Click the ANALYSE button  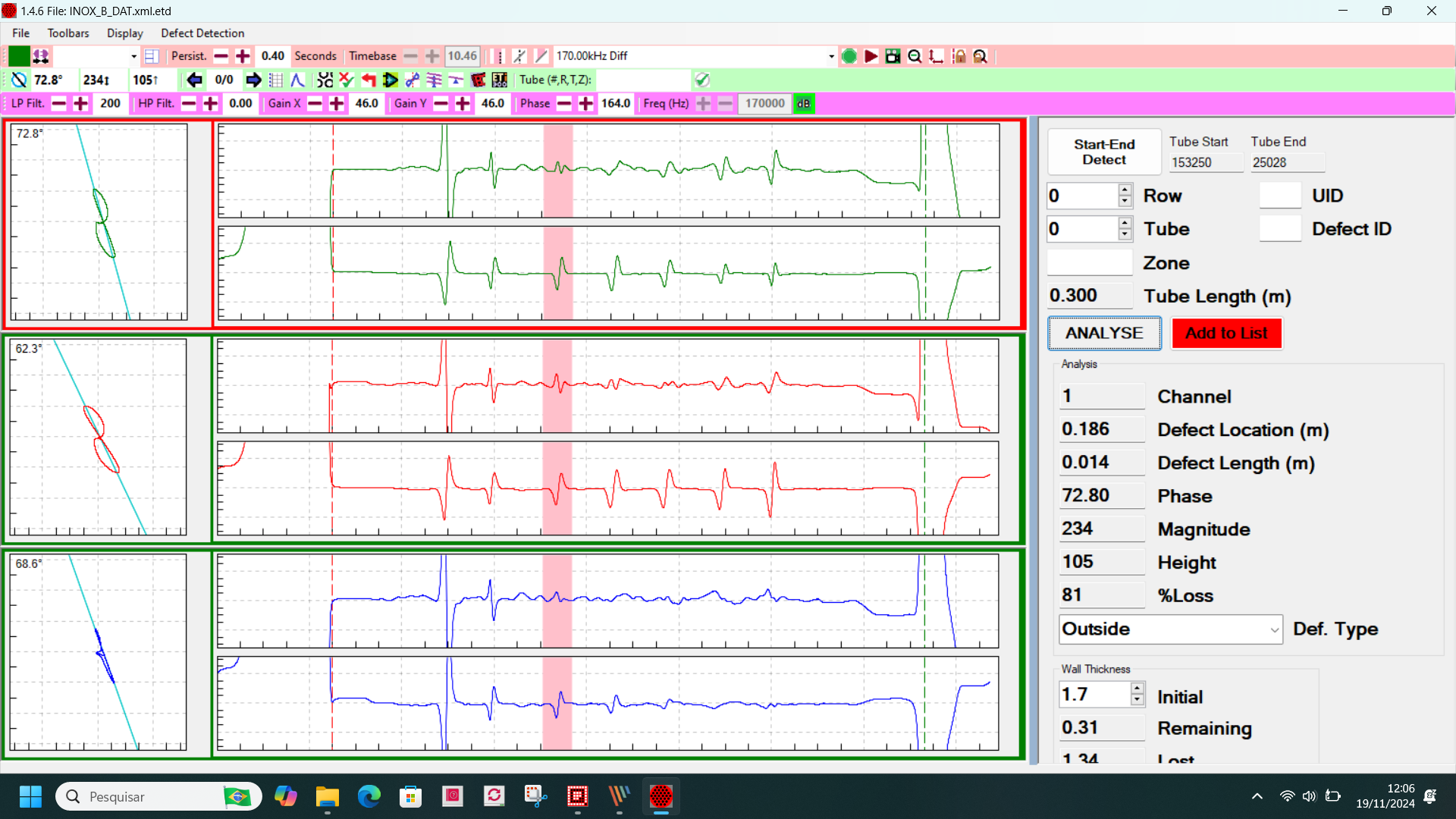click(1104, 333)
